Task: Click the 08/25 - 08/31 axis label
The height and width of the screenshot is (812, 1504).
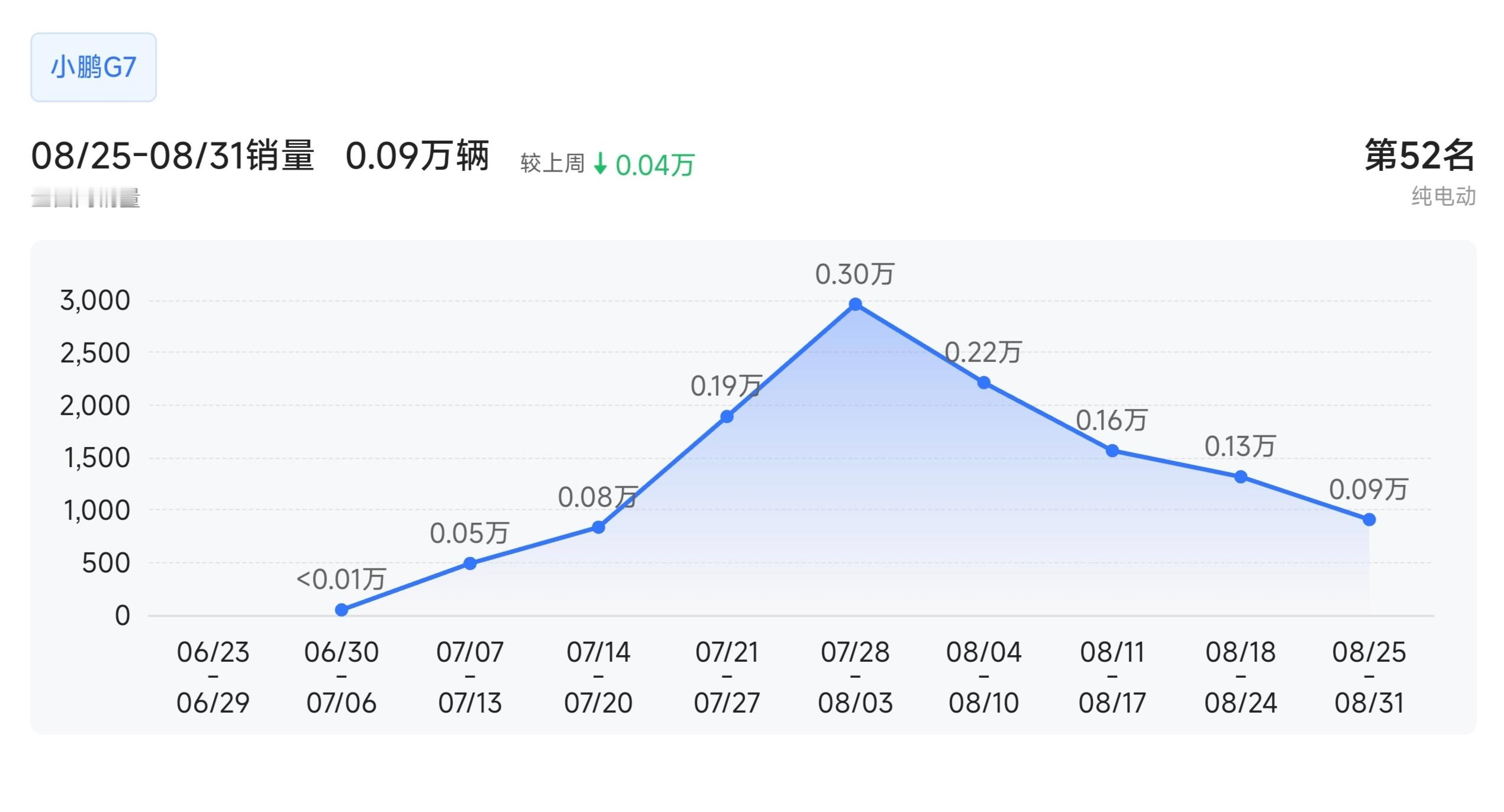Action: click(1369, 677)
